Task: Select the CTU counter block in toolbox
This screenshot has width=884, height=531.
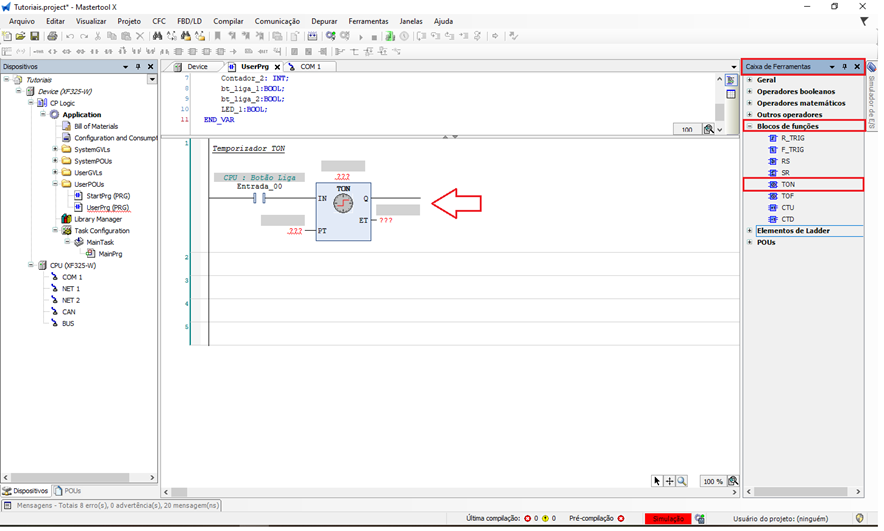Action: click(x=788, y=208)
